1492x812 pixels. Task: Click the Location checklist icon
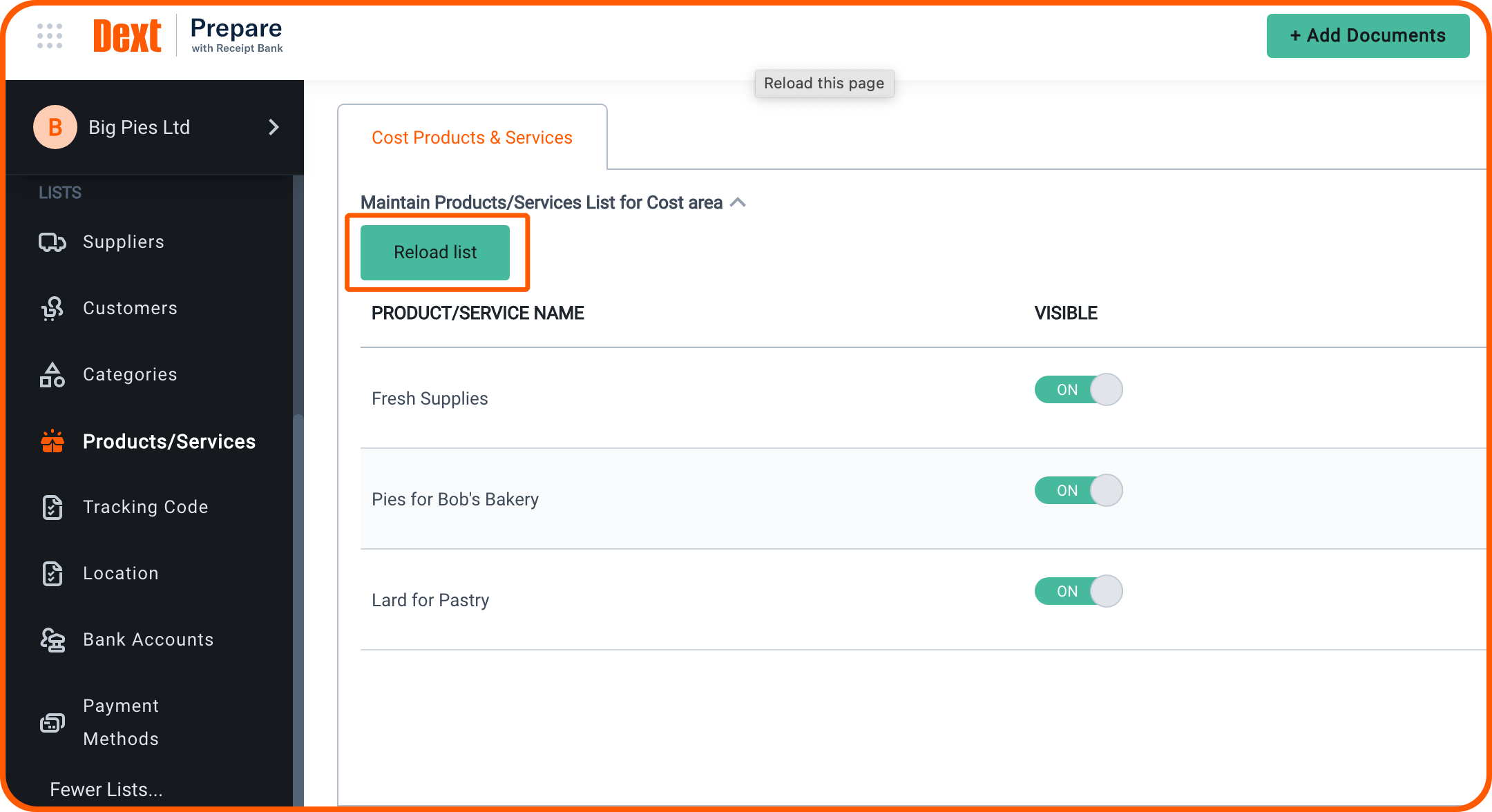52,574
